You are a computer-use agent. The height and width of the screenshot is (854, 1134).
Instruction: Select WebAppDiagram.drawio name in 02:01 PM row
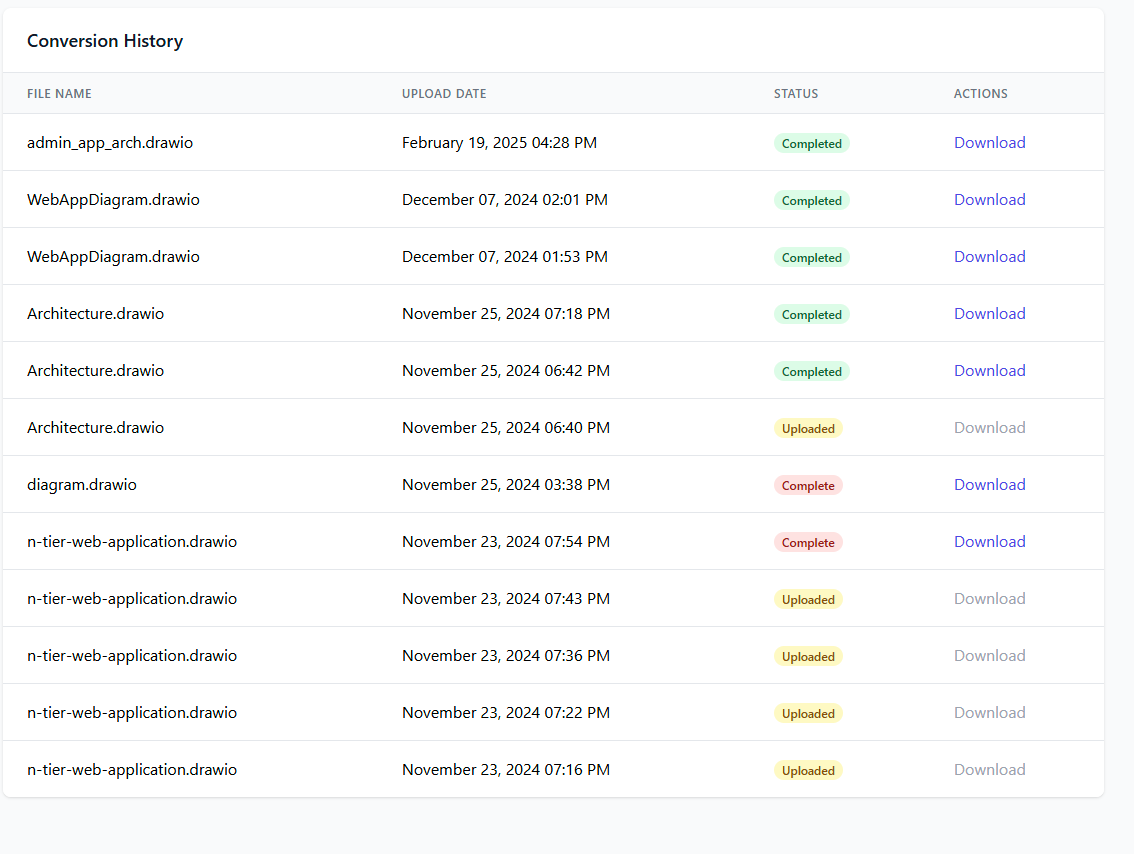(113, 200)
